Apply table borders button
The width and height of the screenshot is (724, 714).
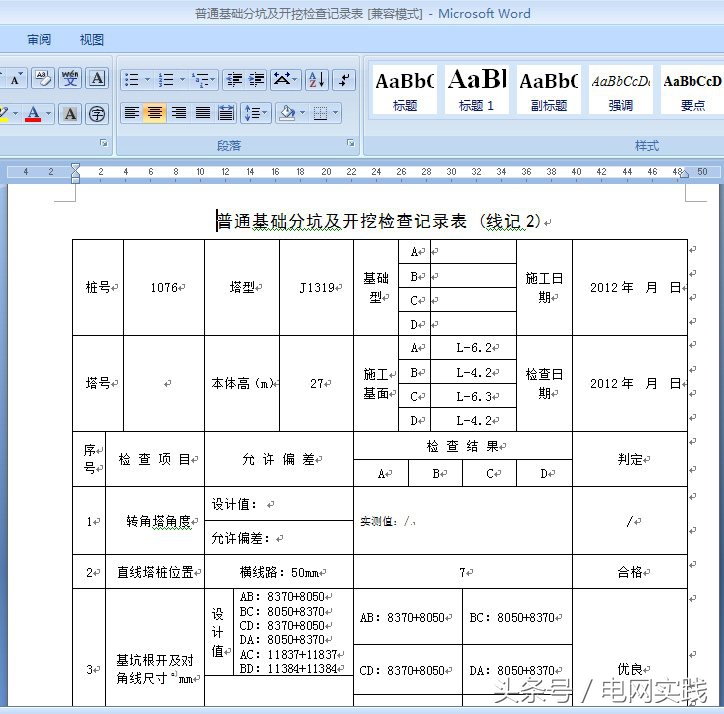(x=320, y=113)
